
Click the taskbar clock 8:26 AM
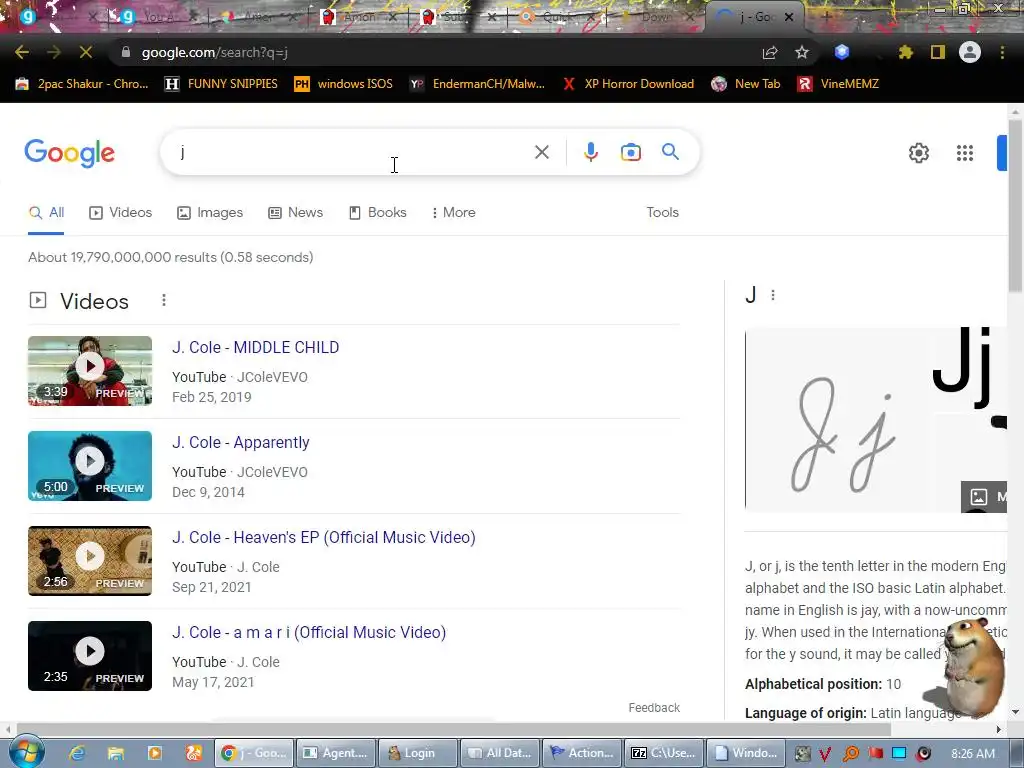[972, 753]
